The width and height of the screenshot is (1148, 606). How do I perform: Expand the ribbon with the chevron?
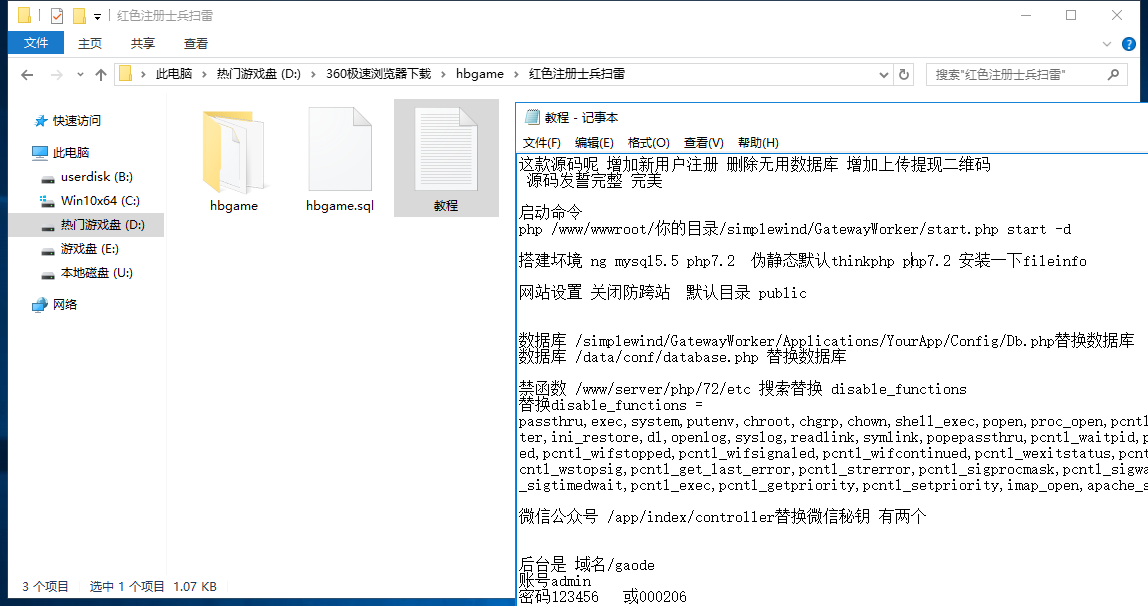point(1107,43)
